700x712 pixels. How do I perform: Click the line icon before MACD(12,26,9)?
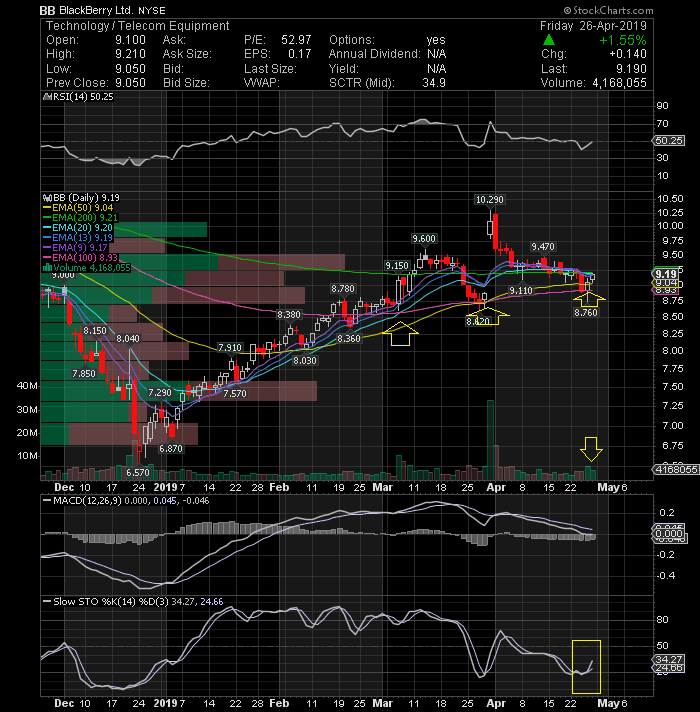[x=47, y=500]
